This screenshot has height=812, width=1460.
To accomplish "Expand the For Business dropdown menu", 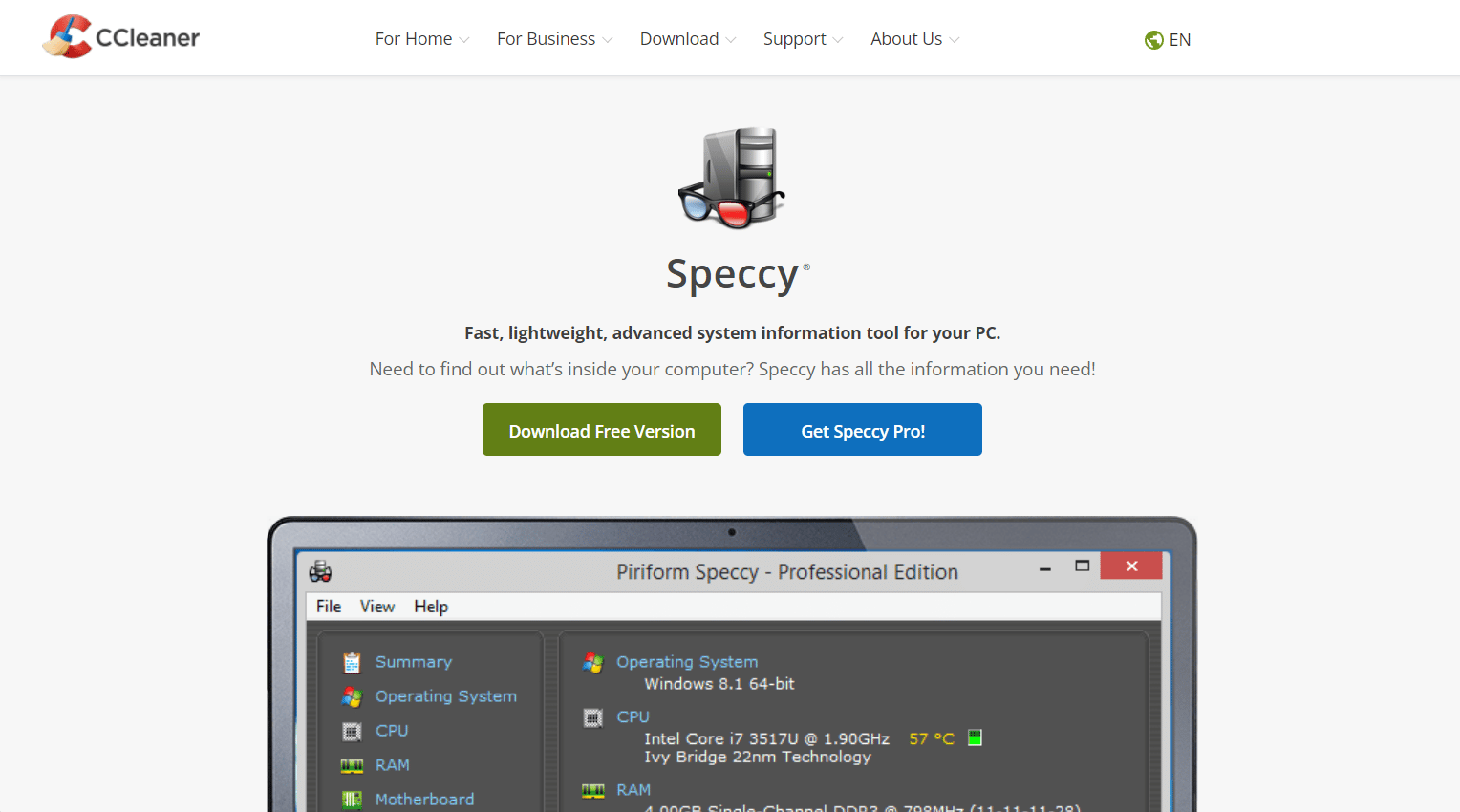I will (554, 39).
